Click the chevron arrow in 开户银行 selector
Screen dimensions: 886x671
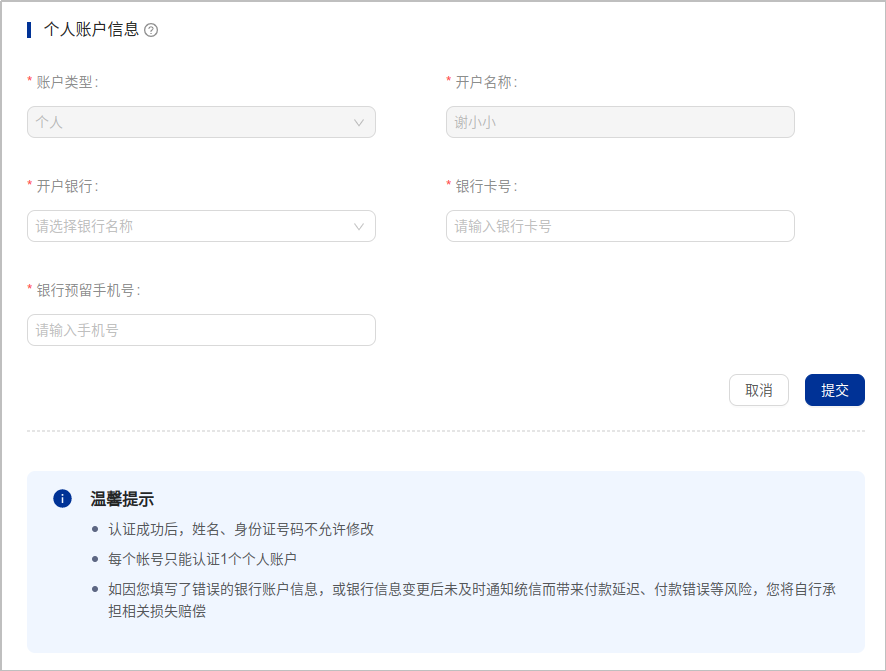click(360, 226)
